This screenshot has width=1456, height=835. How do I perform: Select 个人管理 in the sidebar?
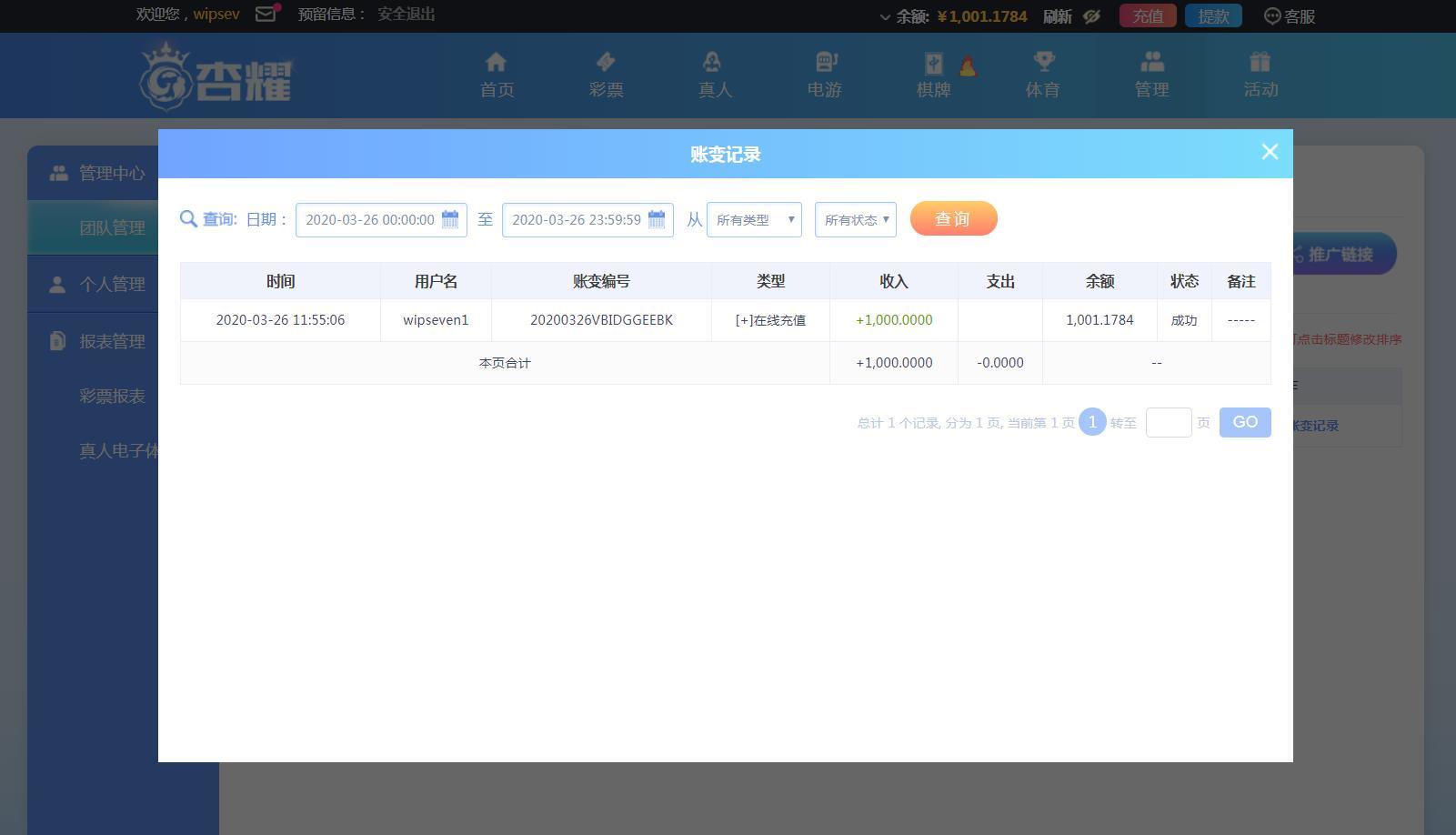[111, 285]
